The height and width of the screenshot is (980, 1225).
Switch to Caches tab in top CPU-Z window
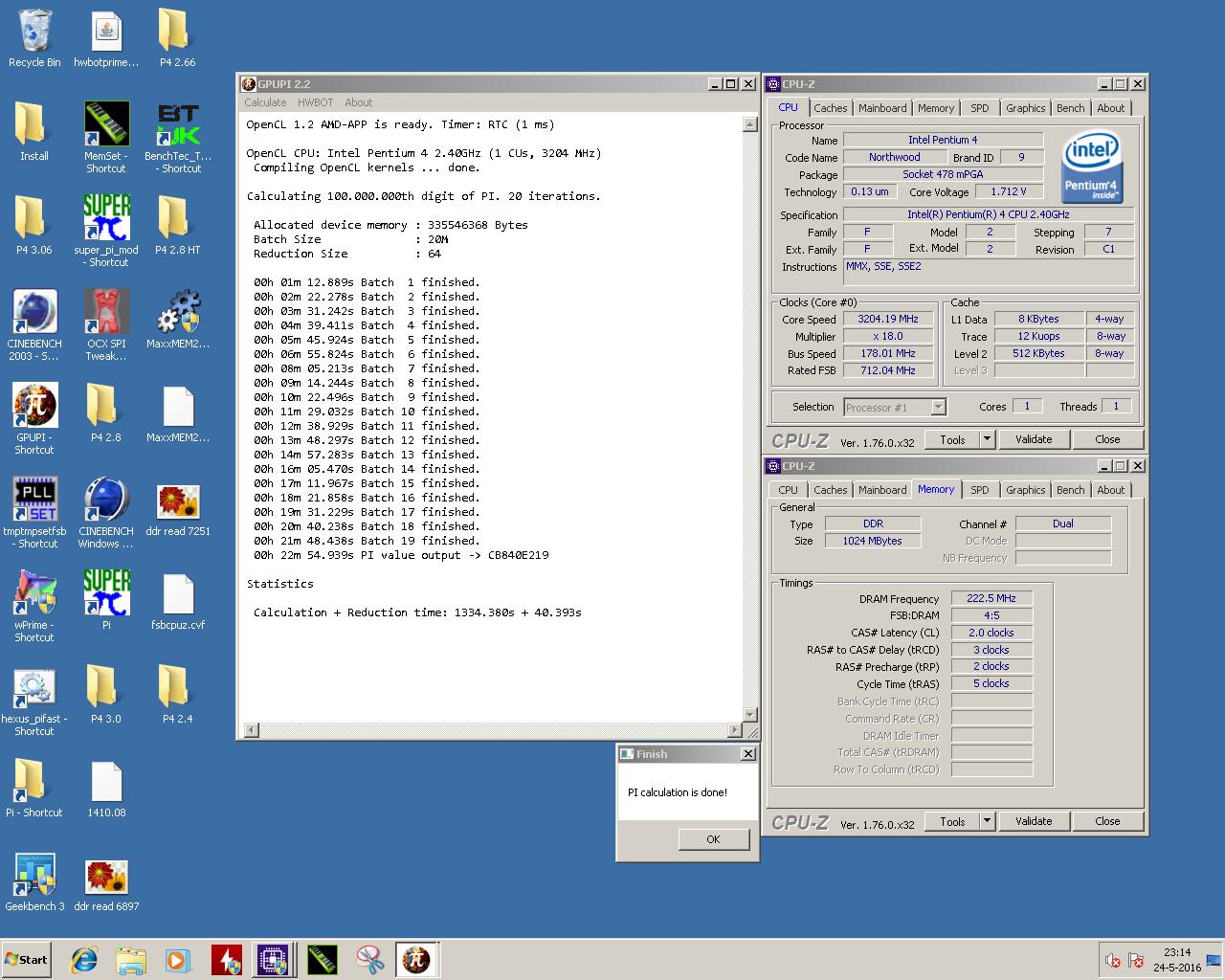coord(830,108)
